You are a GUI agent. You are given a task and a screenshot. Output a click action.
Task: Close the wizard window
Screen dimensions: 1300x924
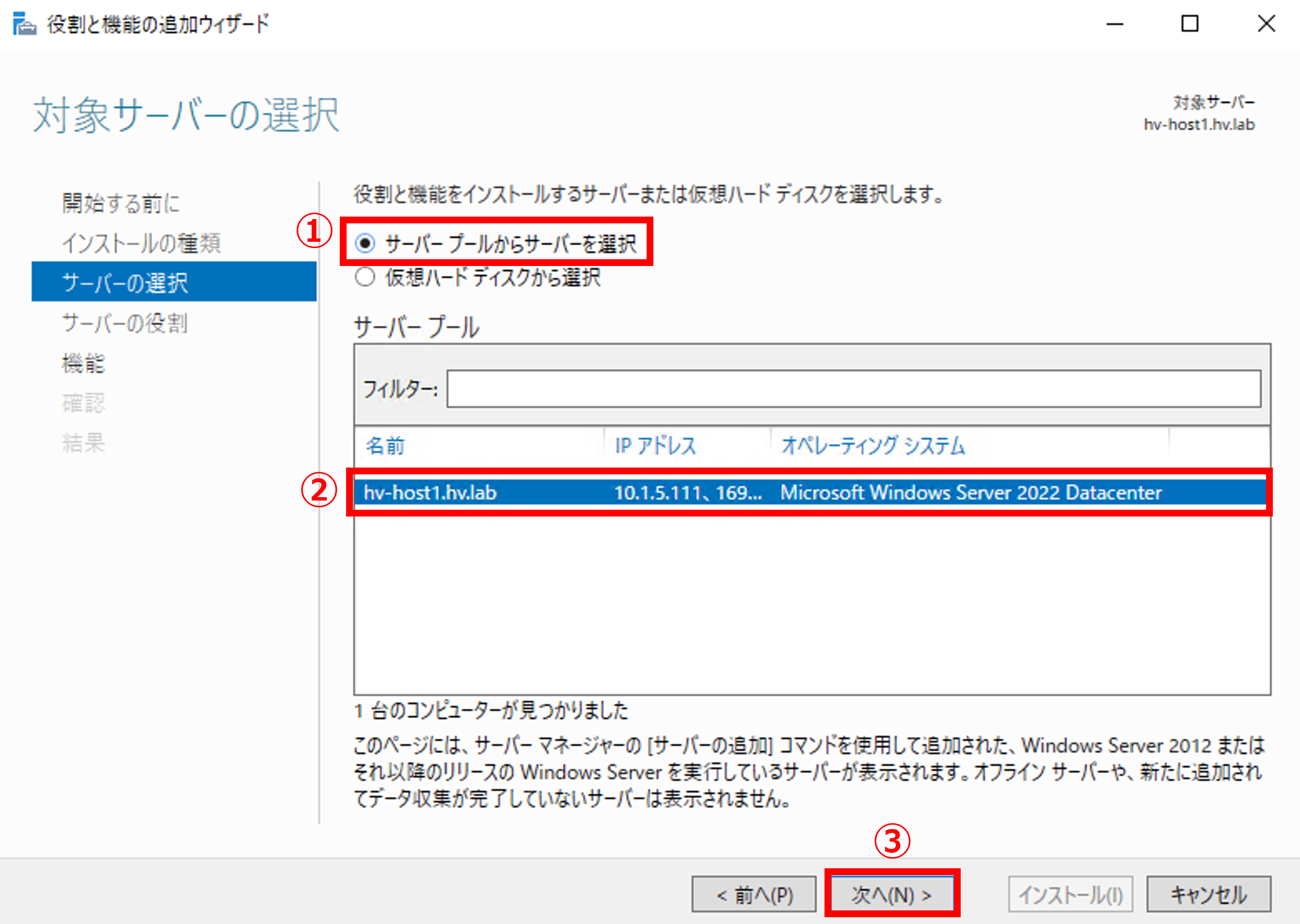pyautogui.click(x=1266, y=24)
